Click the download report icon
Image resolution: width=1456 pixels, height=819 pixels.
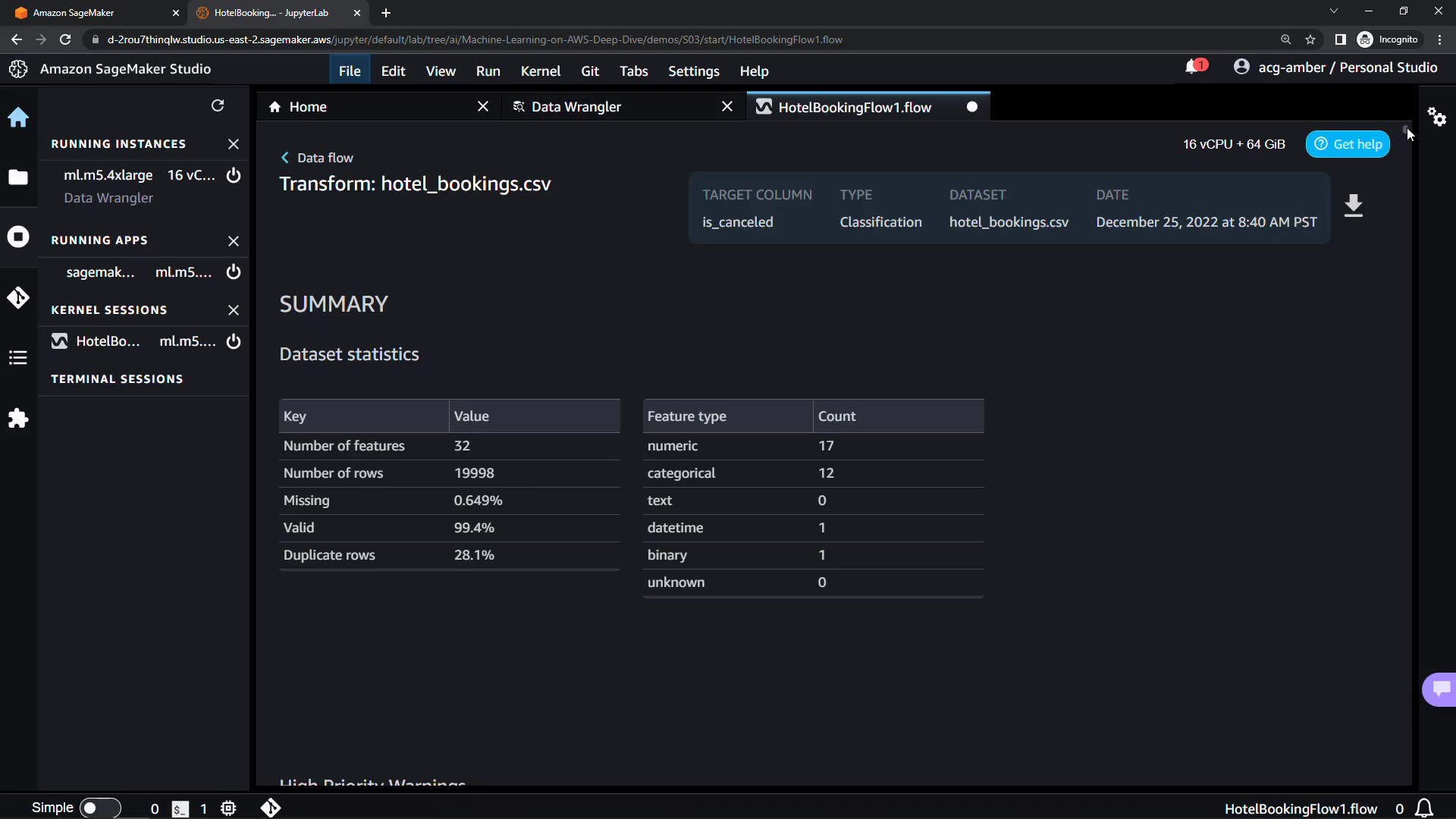pos(1354,206)
